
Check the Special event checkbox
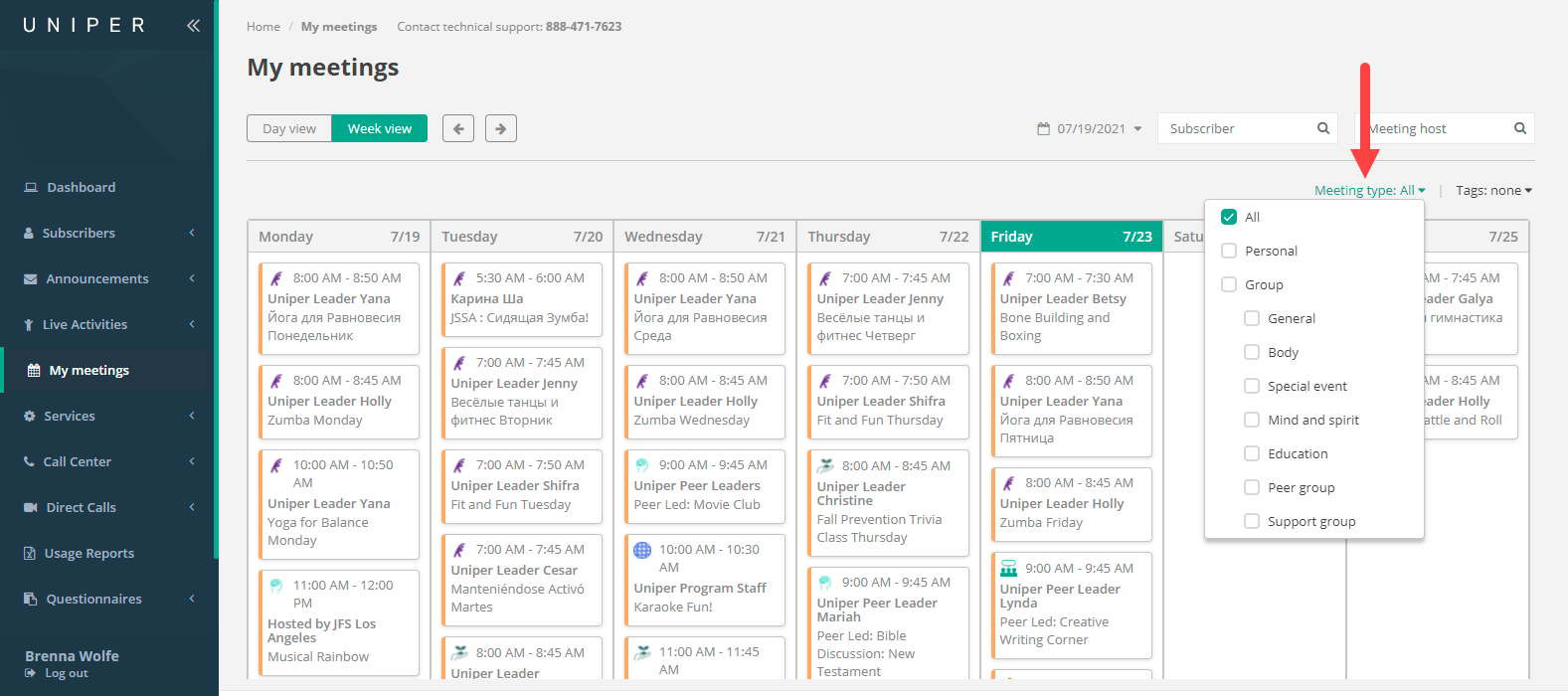1252,386
